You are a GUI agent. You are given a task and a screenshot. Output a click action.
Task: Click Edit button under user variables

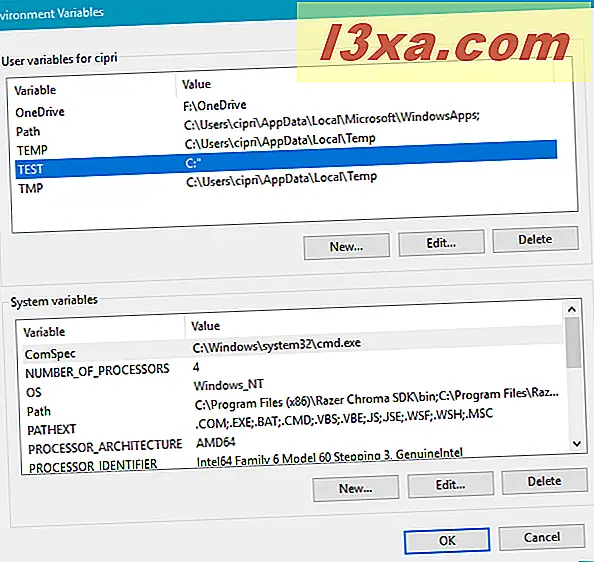(441, 243)
